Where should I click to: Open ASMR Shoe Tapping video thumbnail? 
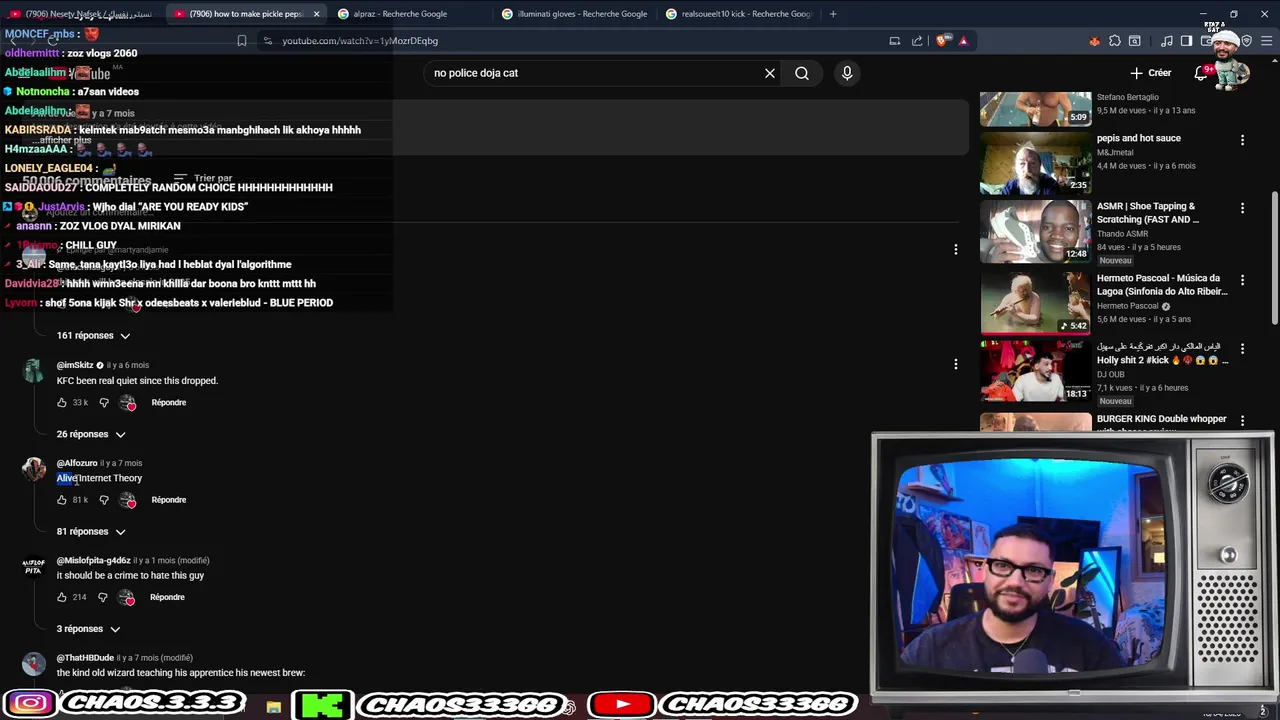coord(1035,231)
